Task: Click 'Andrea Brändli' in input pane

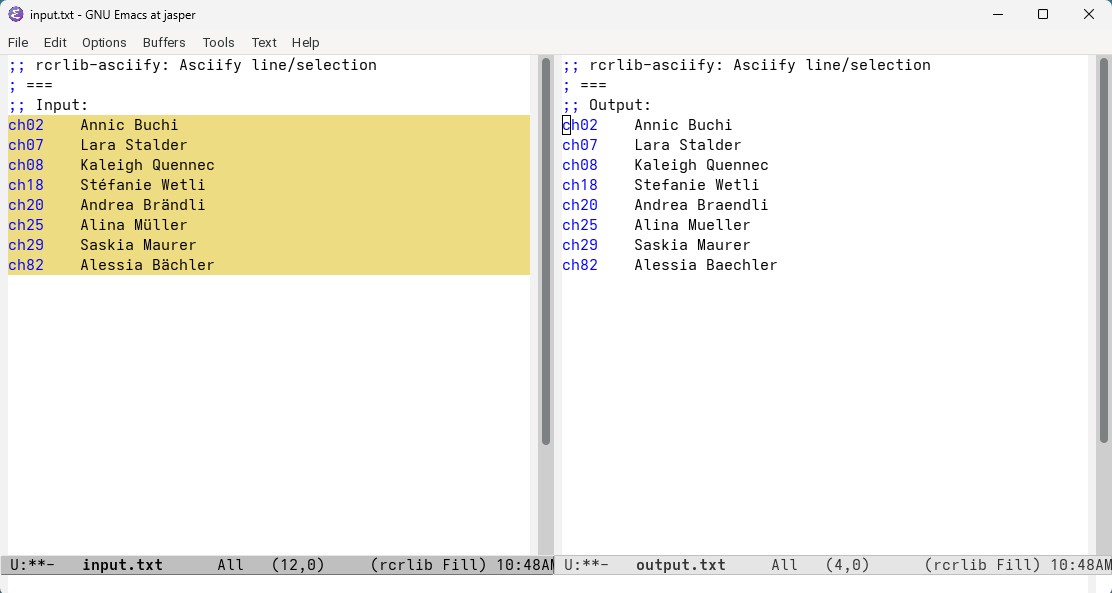Action: 143,205
